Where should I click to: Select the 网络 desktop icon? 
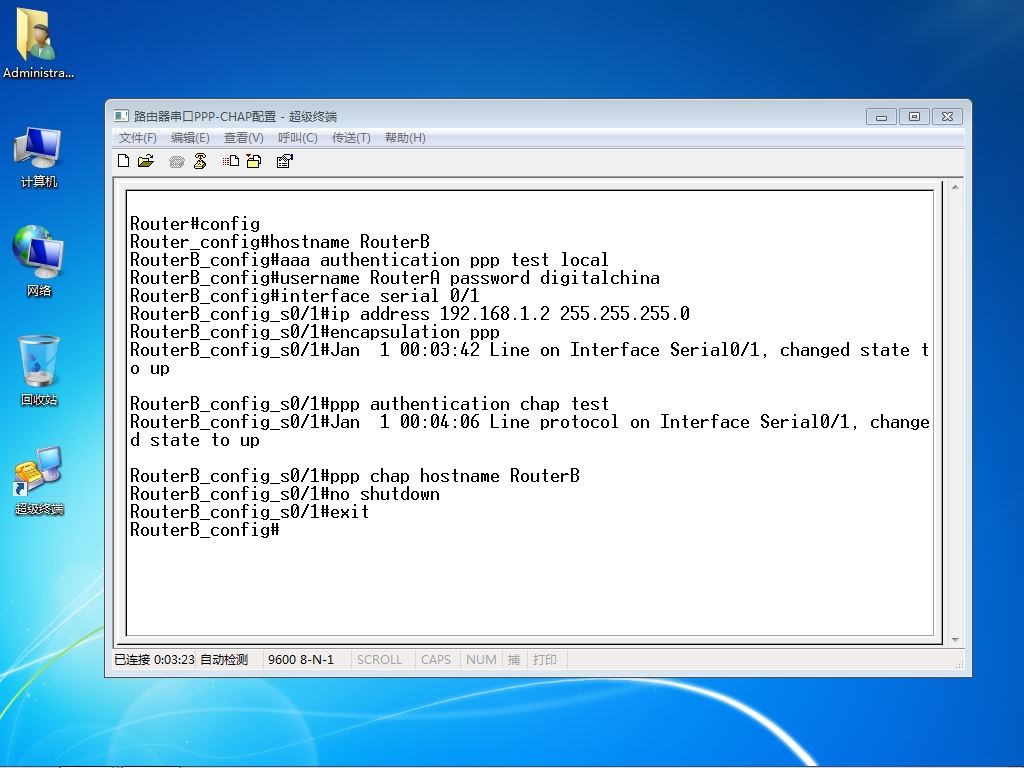tap(39, 261)
